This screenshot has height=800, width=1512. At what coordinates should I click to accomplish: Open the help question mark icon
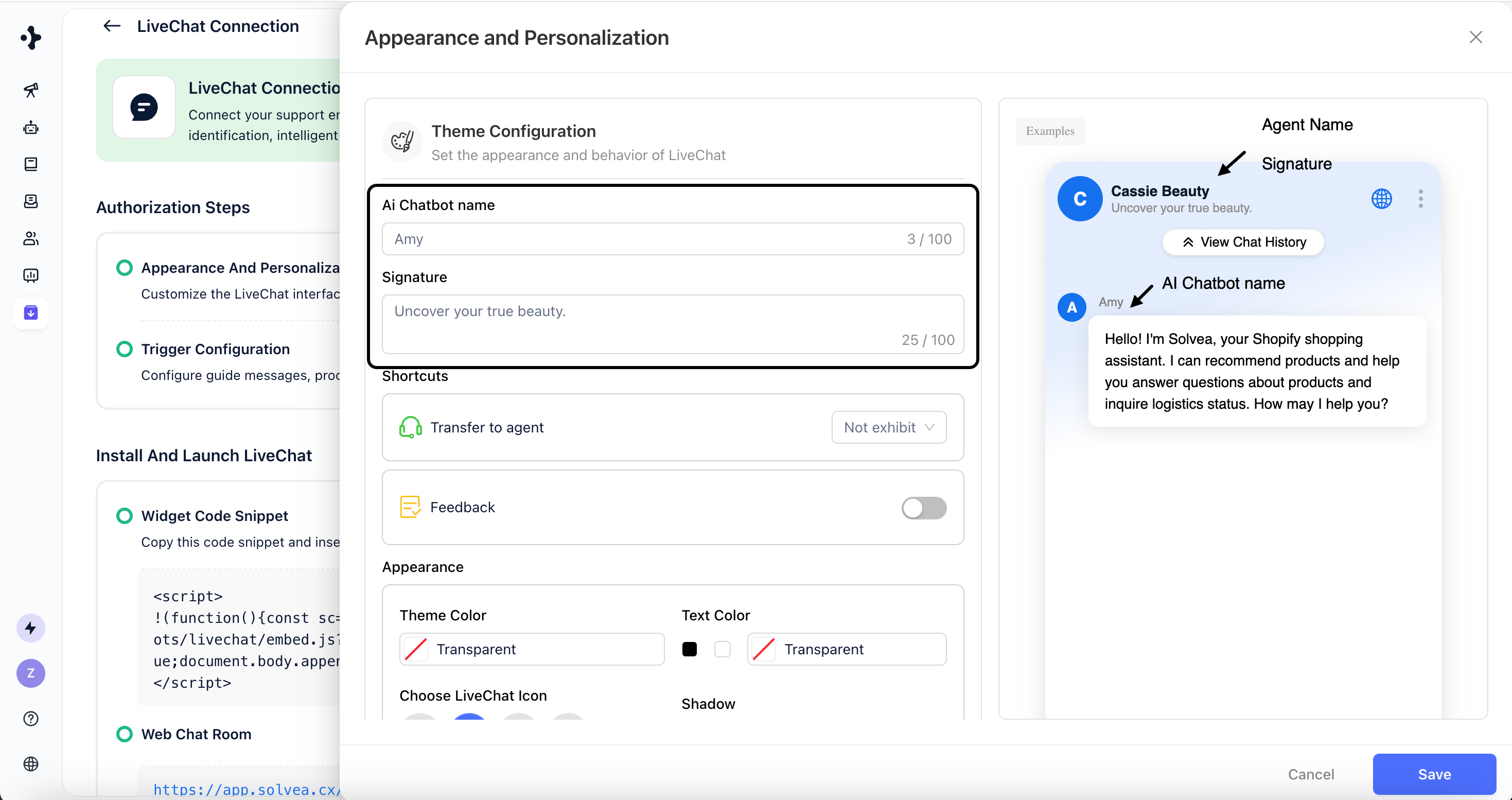[x=30, y=719]
